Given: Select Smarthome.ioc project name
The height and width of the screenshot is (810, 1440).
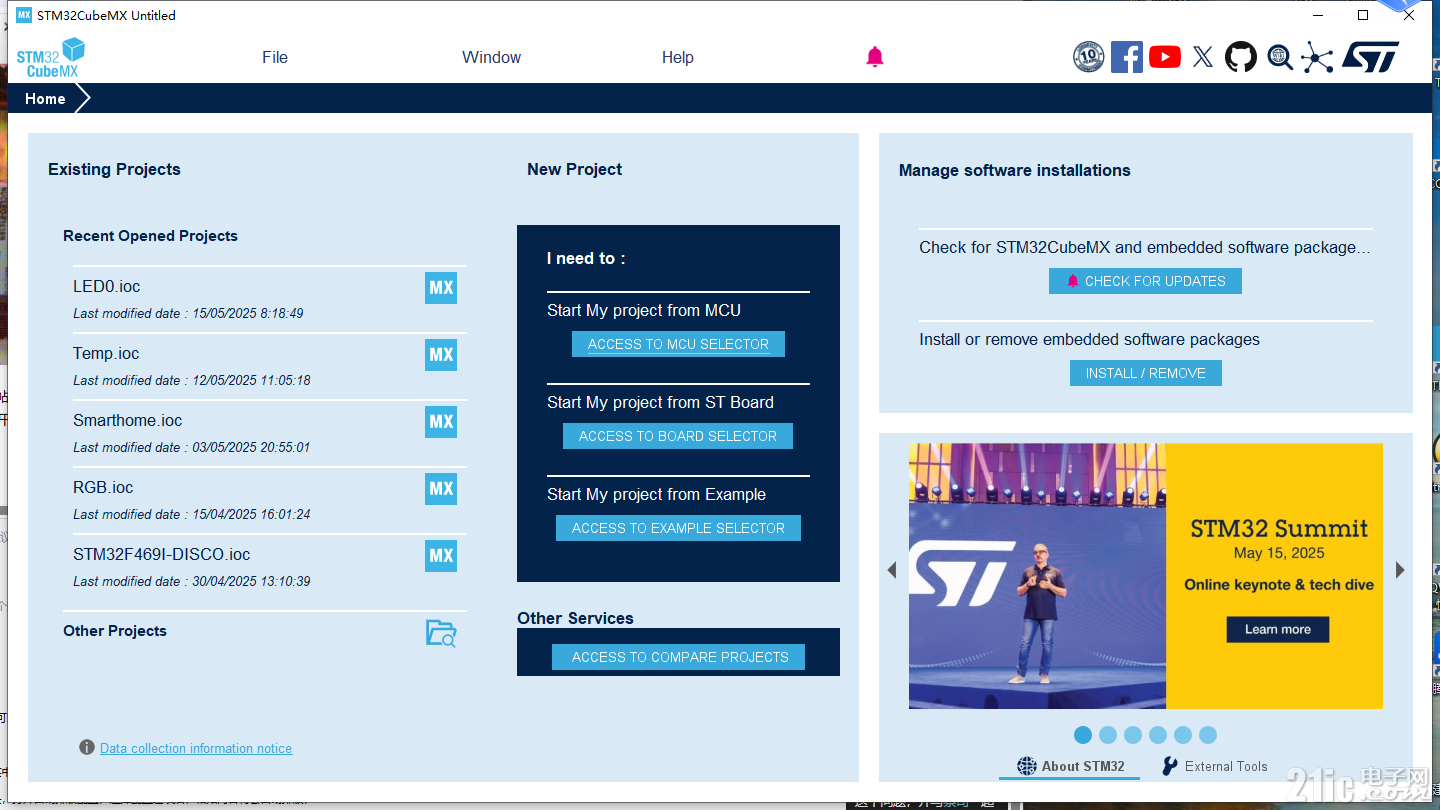Looking at the screenshot, I should point(128,420).
